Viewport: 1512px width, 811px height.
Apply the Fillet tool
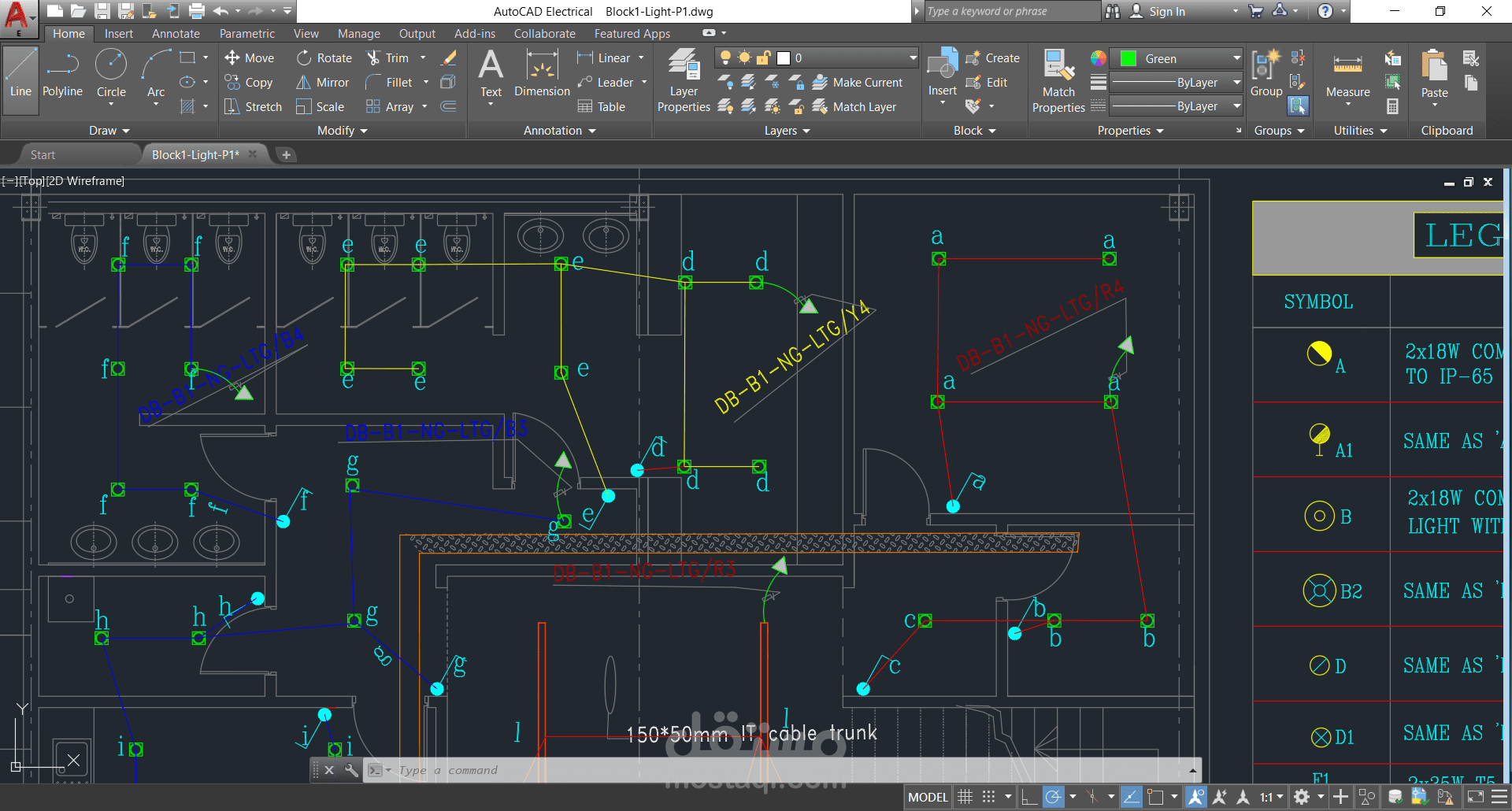pos(389,82)
